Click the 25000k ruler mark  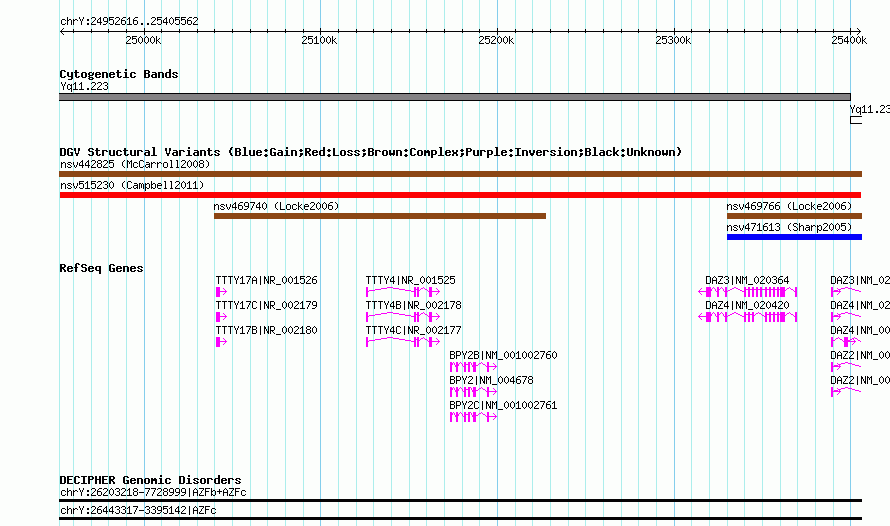pyautogui.click(x=144, y=40)
